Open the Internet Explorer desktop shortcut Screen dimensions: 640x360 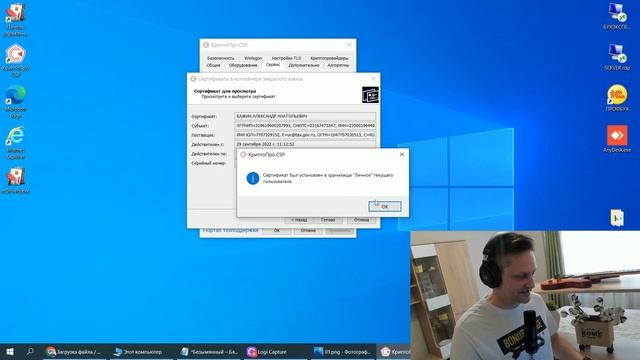(16, 142)
